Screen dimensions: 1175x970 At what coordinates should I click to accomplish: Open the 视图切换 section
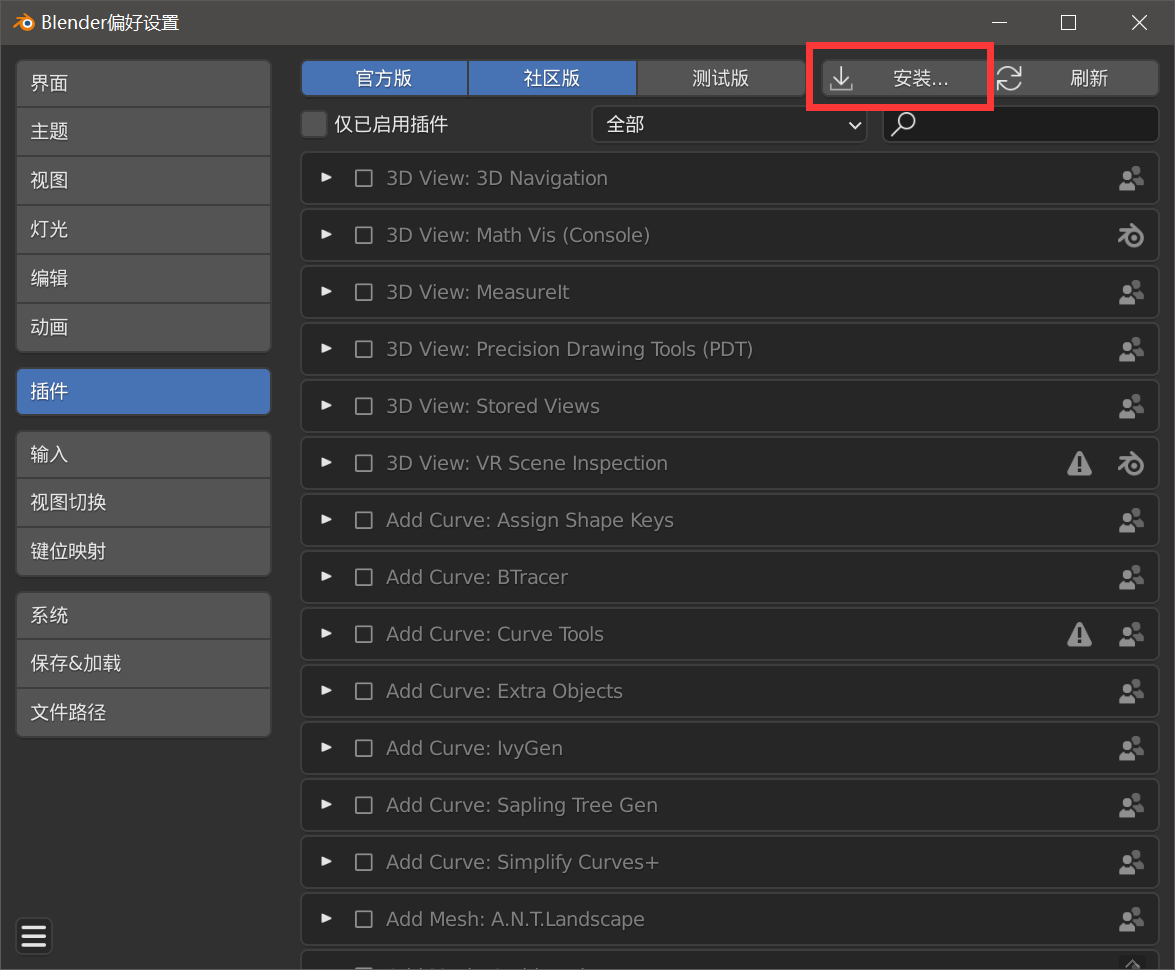[143, 503]
